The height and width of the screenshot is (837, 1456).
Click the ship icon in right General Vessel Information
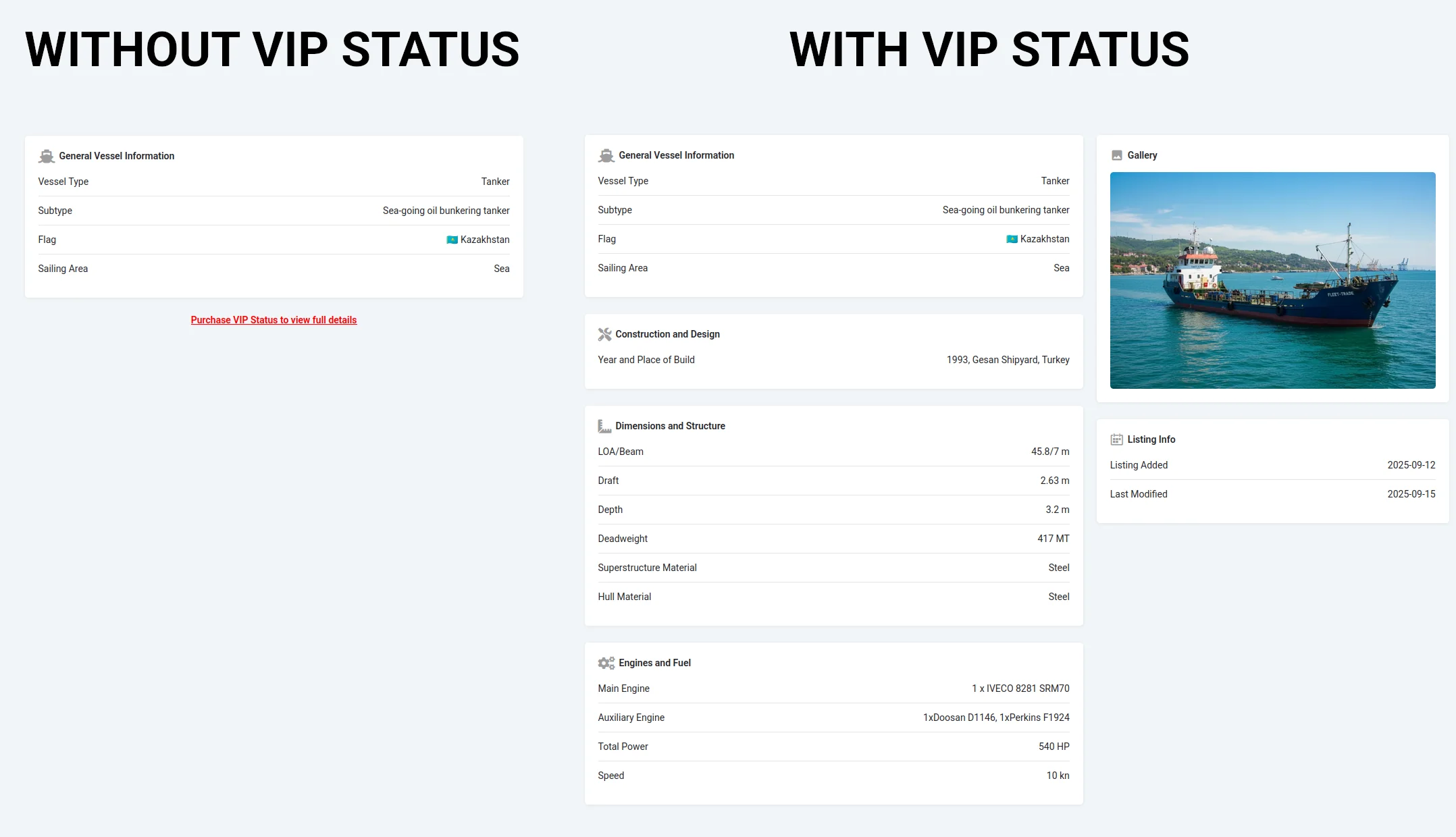click(x=606, y=156)
